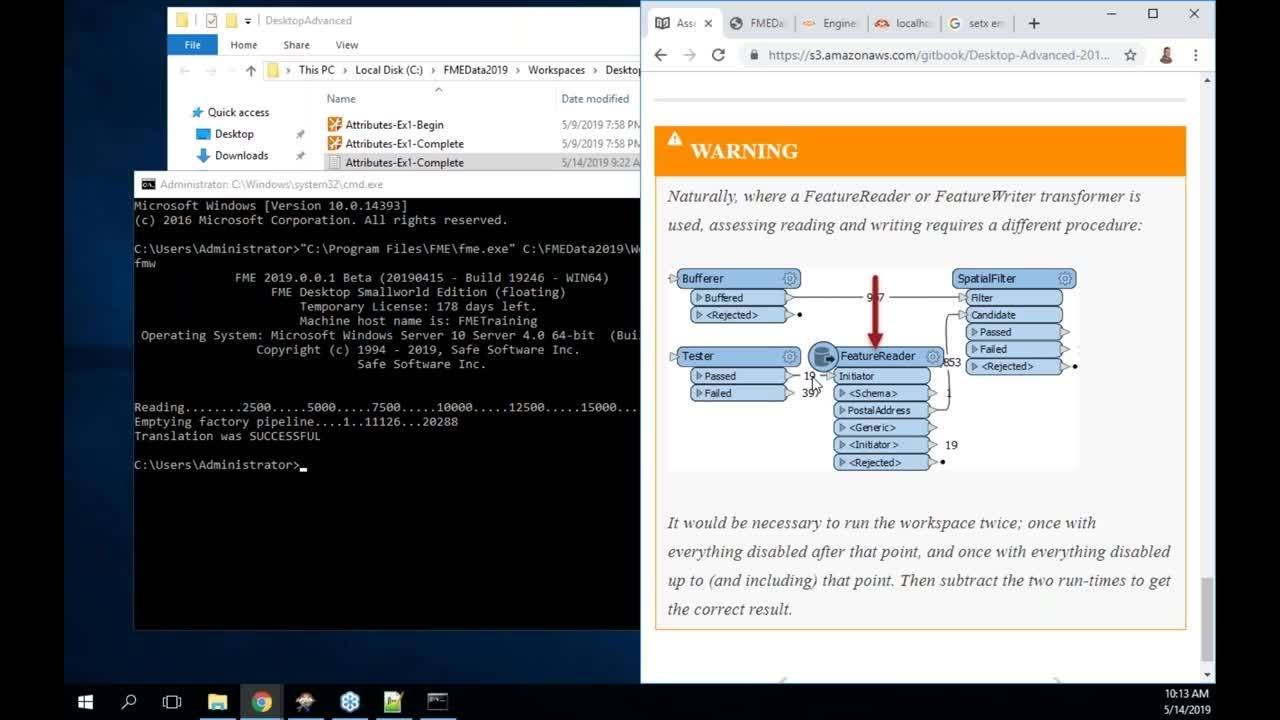Switch to the FMEData tab

(x=757, y=23)
